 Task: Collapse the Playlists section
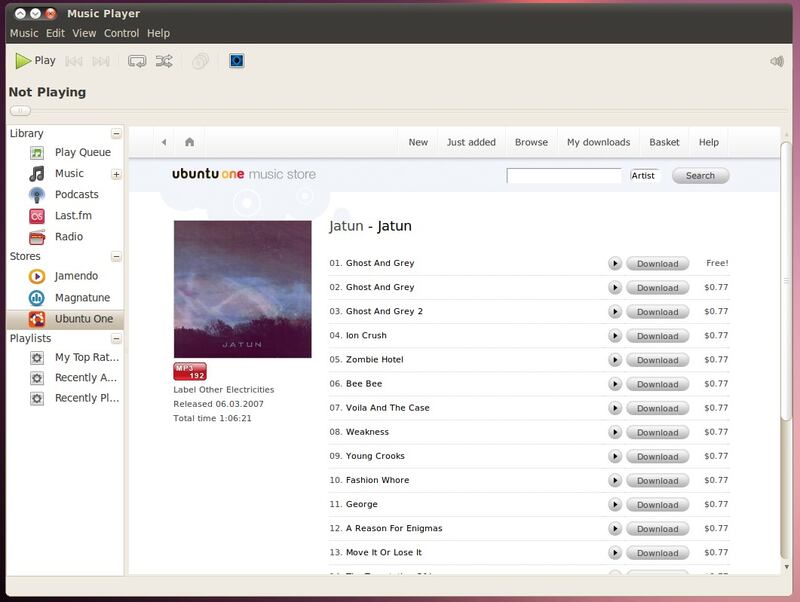pos(116,338)
